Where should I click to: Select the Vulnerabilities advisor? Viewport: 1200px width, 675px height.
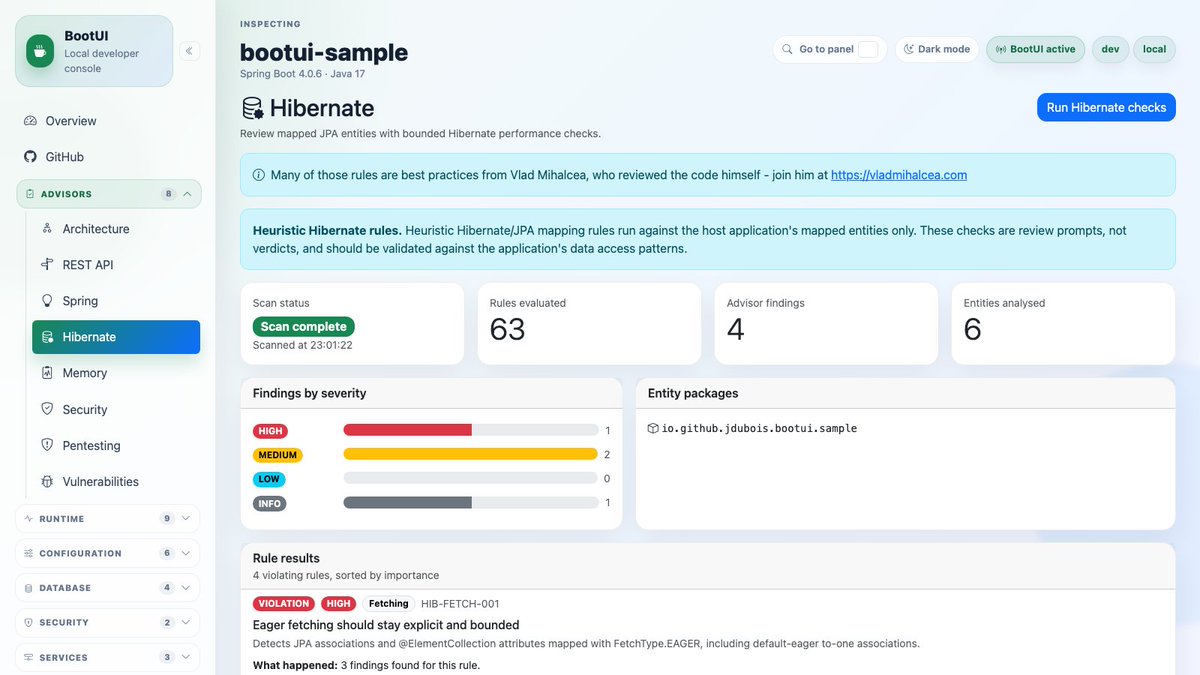116,481
